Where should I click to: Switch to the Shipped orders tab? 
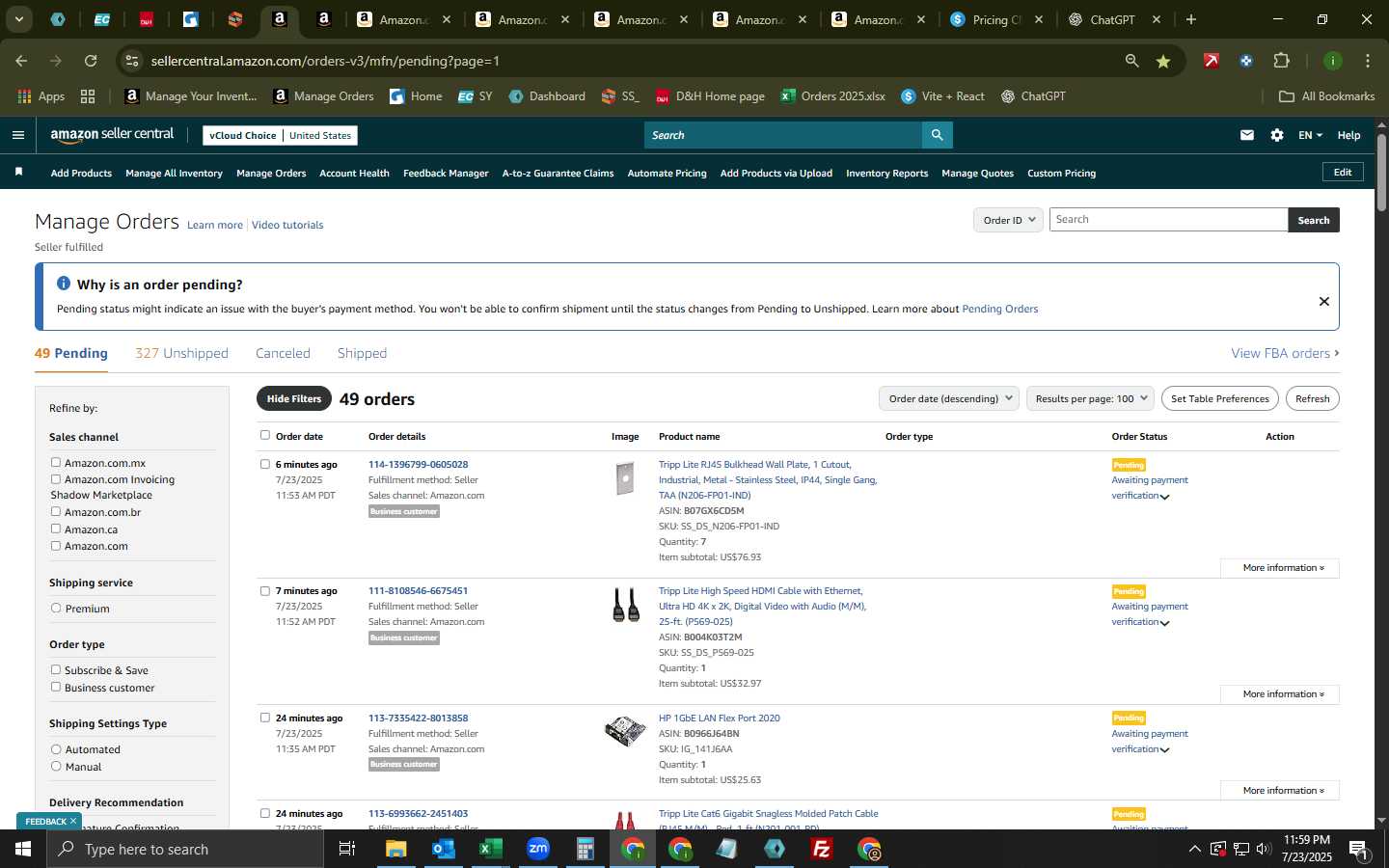coord(362,353)
